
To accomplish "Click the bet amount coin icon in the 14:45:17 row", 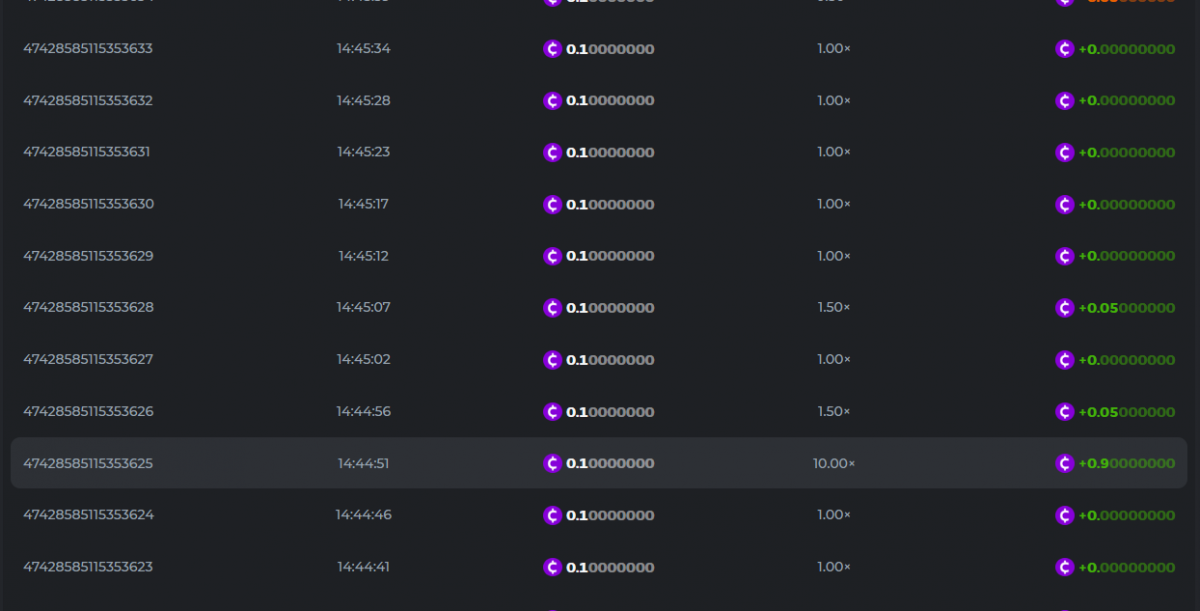I will pos(552,204).
